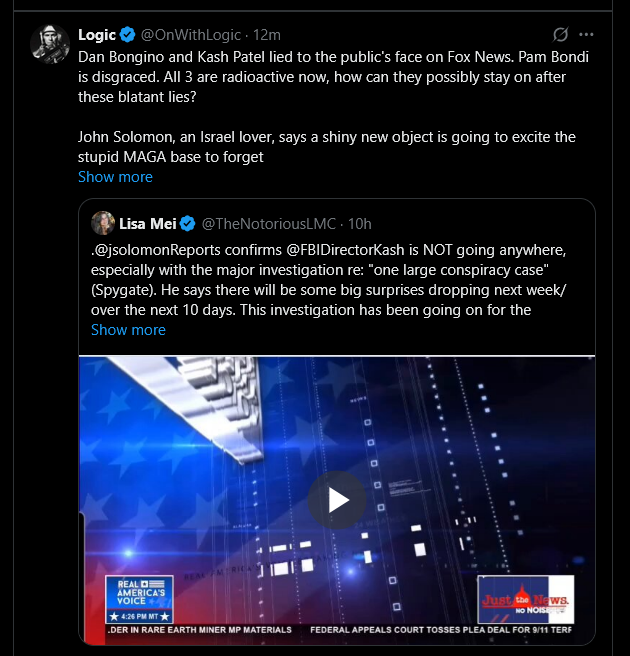Click the news ticker headline about 9/11 plea deal
The height and width of the screenshot is (656, 630).
440,630
